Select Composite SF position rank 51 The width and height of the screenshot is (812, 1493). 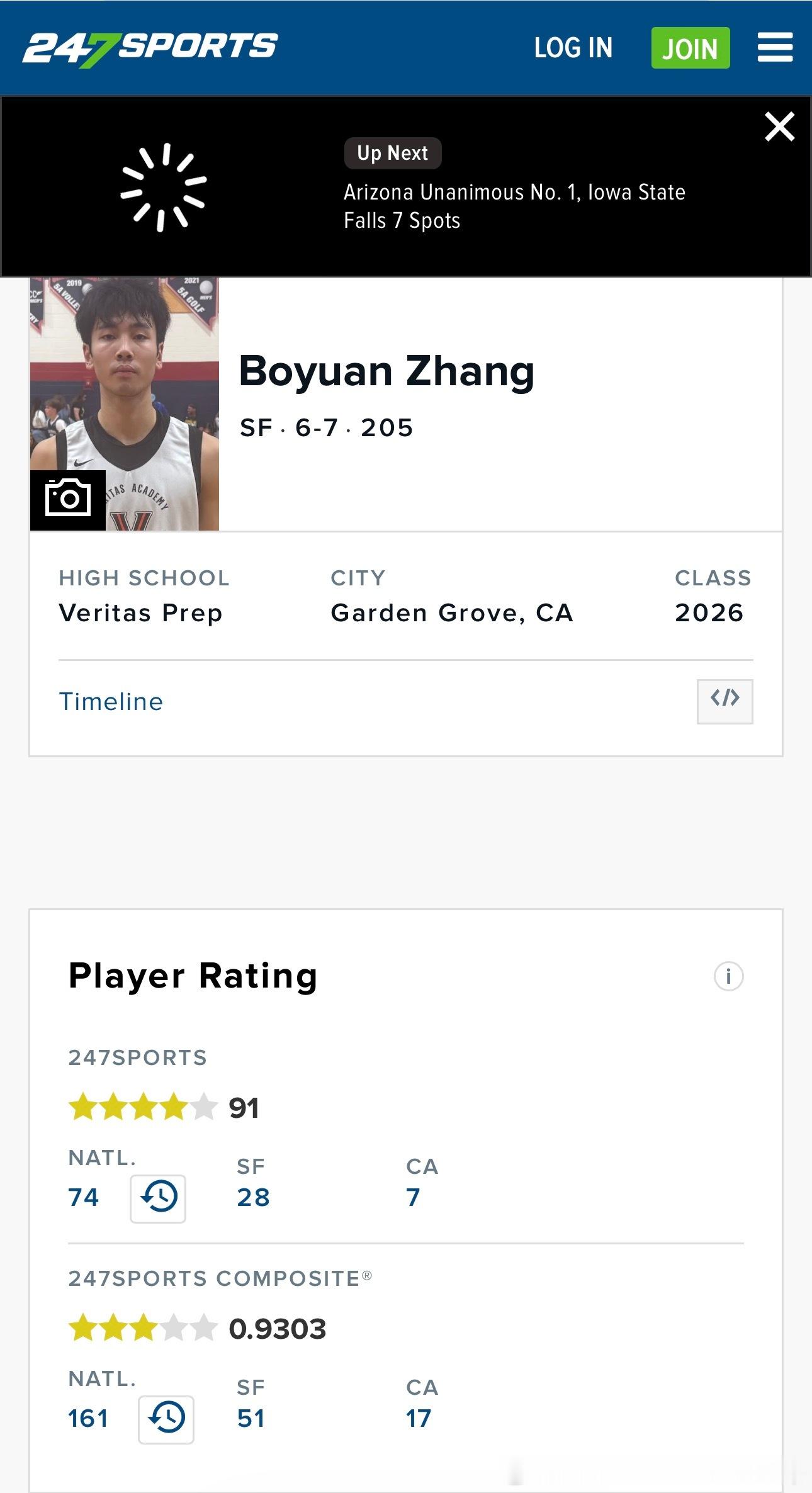click(x=251, y=1419)
